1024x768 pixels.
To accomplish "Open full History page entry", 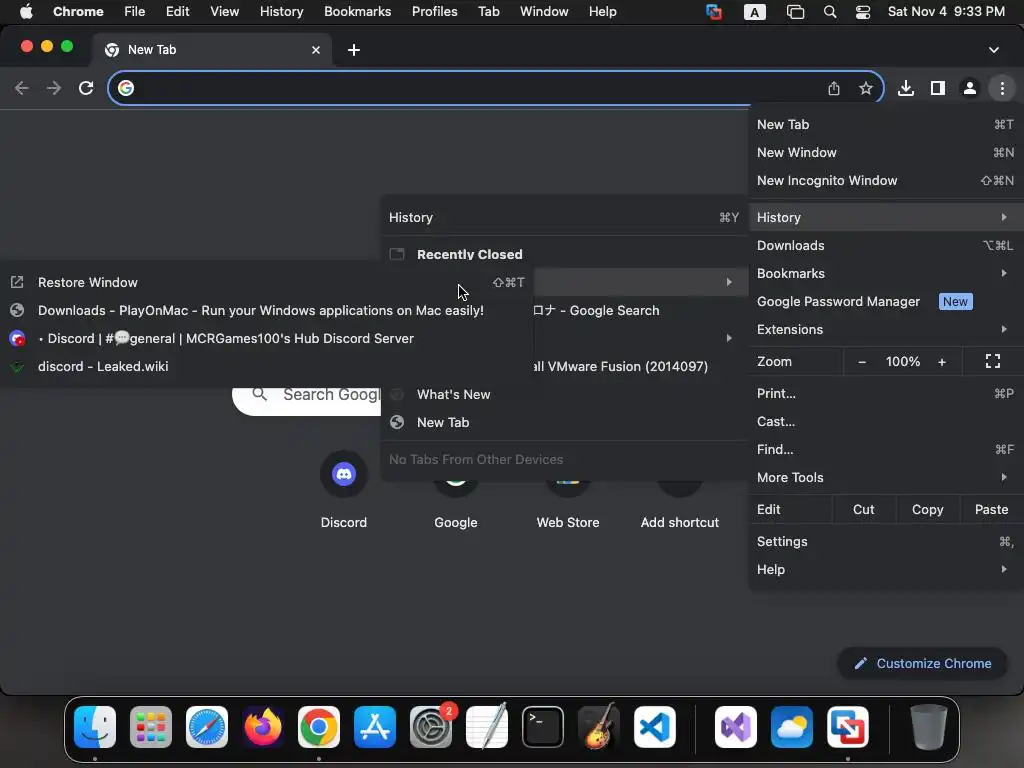I will [x=564, y=217].
